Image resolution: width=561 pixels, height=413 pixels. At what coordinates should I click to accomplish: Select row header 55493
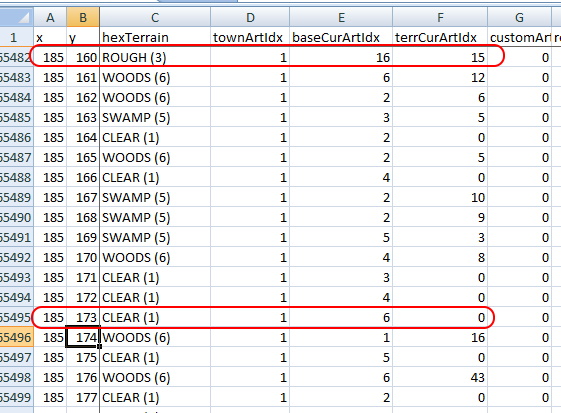point(16,277)
